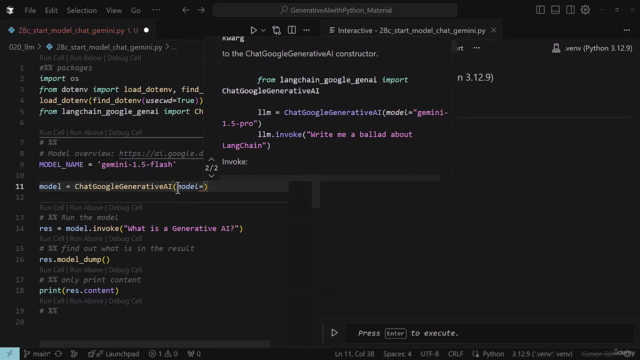Open editor more actions ellipsis

pyautogui.click(x=307, y=30)
